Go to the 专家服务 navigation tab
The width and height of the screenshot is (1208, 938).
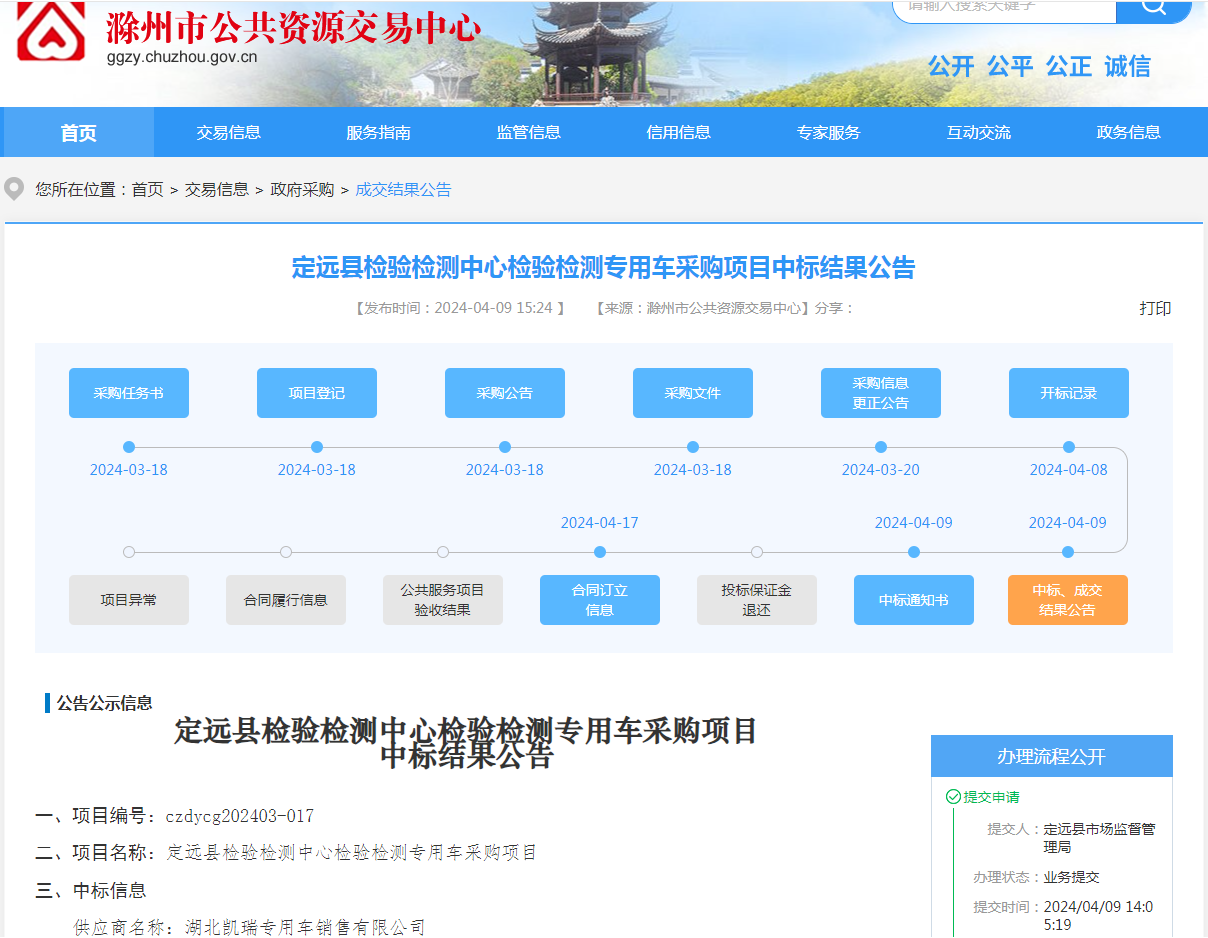point(828,132)
